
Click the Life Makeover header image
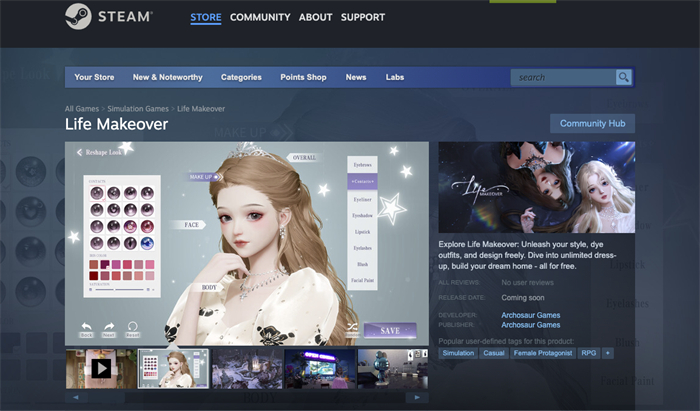tap(537, 187)
